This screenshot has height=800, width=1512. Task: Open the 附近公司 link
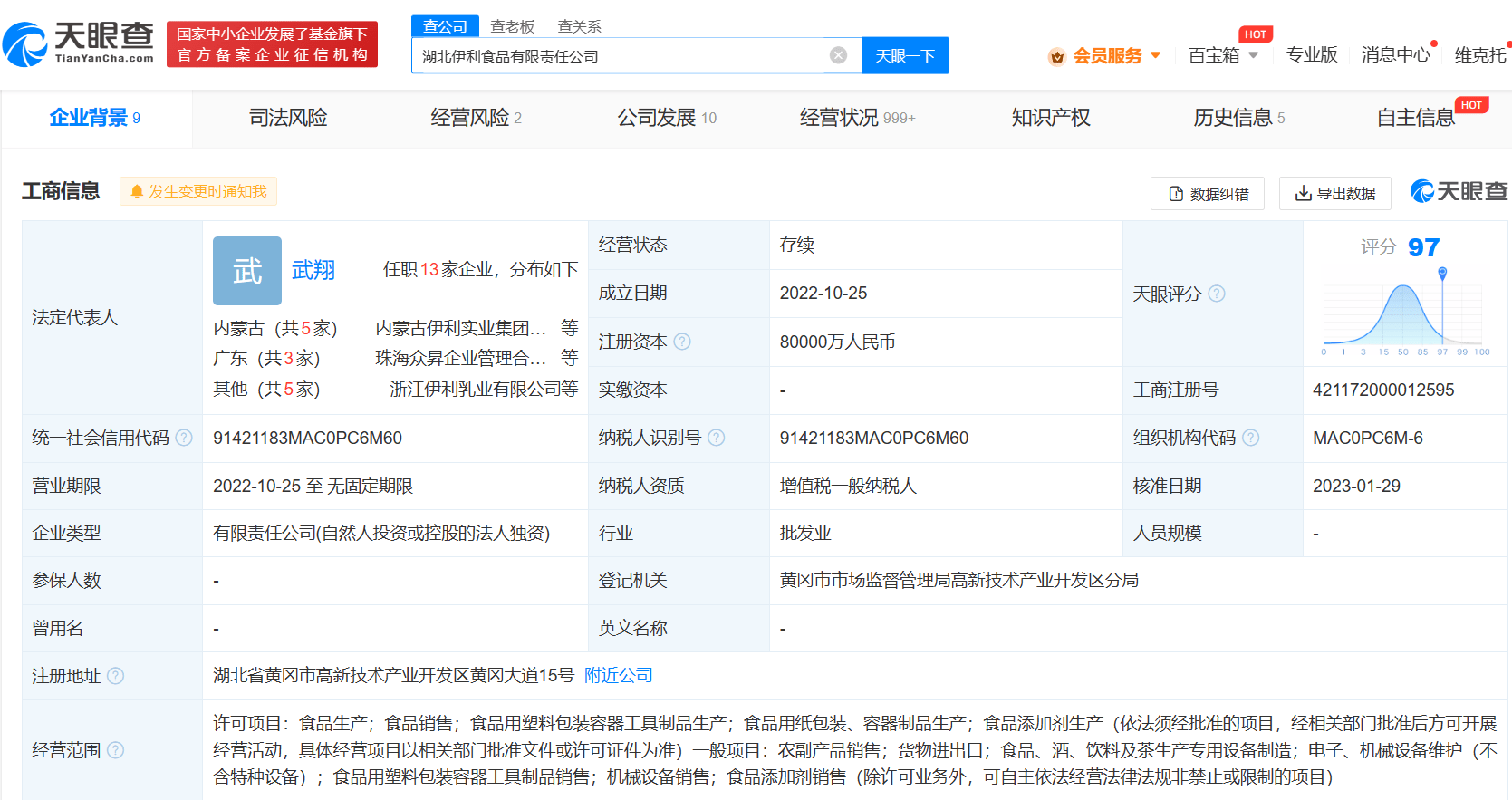(619, 676)
